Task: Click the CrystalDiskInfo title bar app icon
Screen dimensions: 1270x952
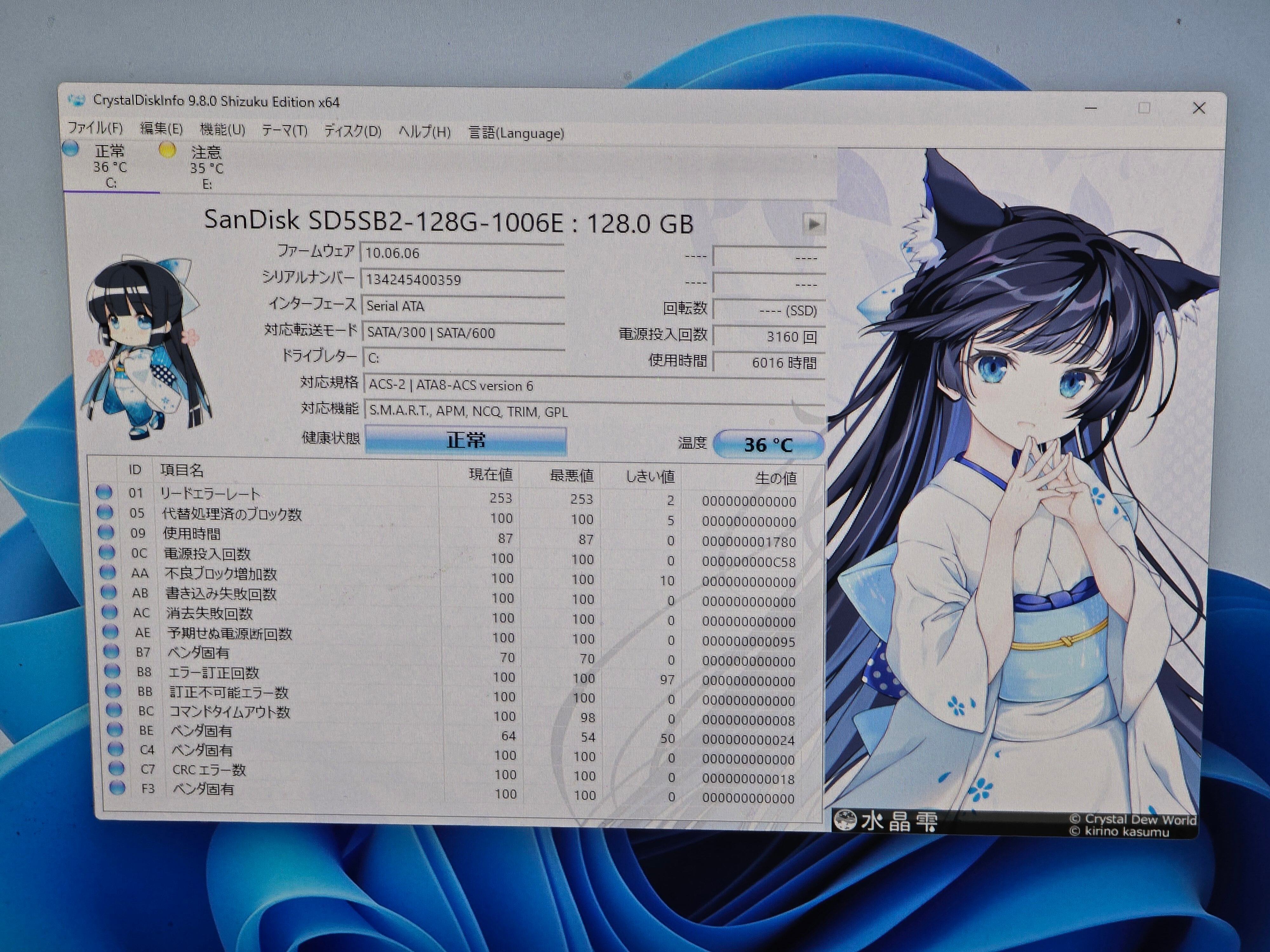Action: coord(77,101)
